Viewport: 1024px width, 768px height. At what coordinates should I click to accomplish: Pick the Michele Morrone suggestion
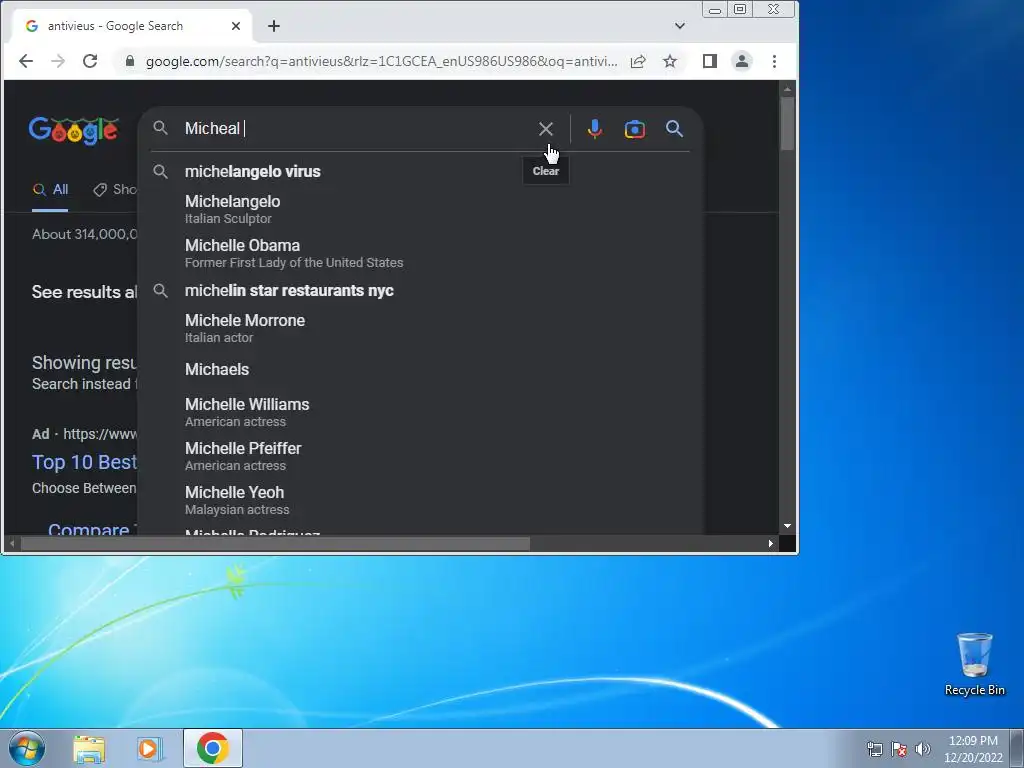(x=420, y=328)
